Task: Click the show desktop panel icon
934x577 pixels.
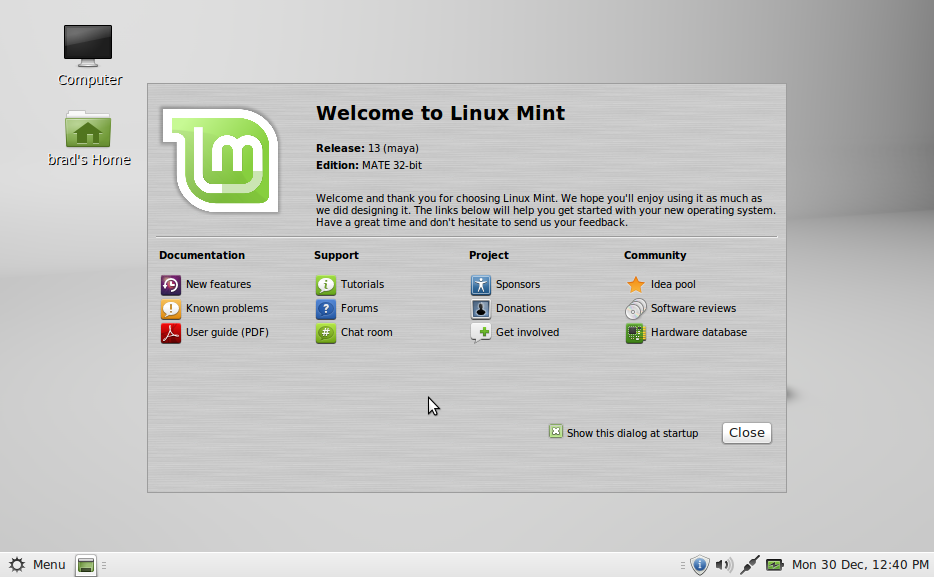Action: coord(86,565)
